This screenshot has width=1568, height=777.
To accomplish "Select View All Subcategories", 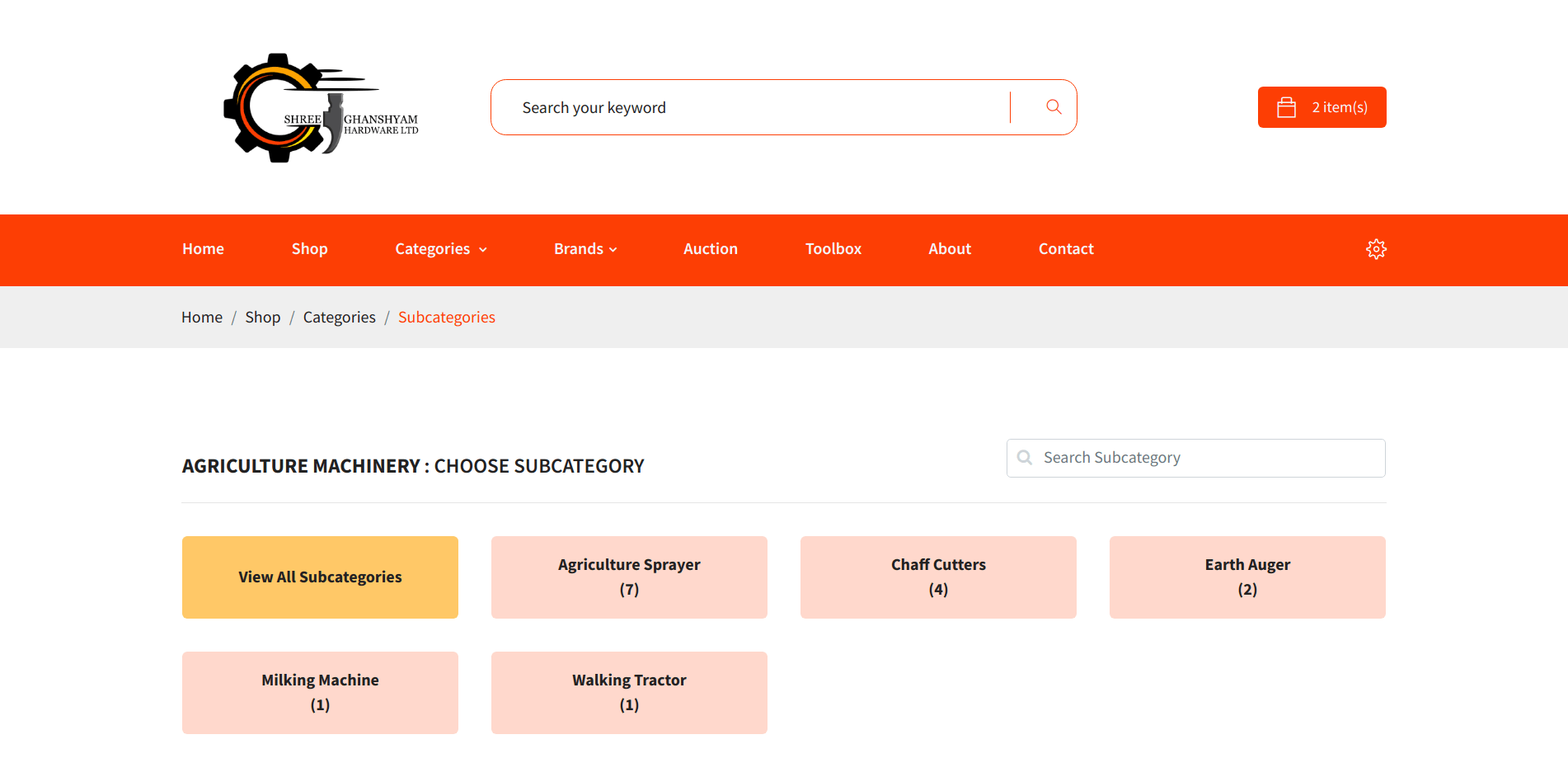I will click(x=320, y=577).
